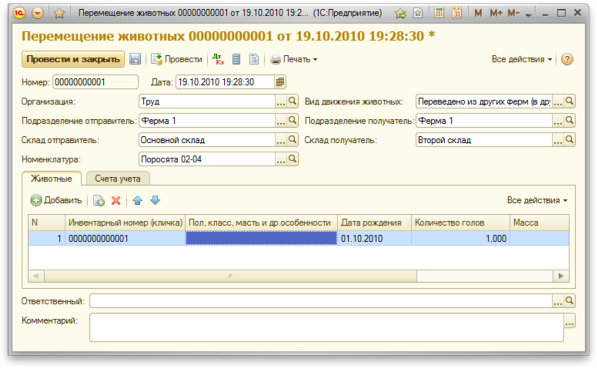597x368 pixels.
Task: Click the Дата input field
Action: click(225, 82)
